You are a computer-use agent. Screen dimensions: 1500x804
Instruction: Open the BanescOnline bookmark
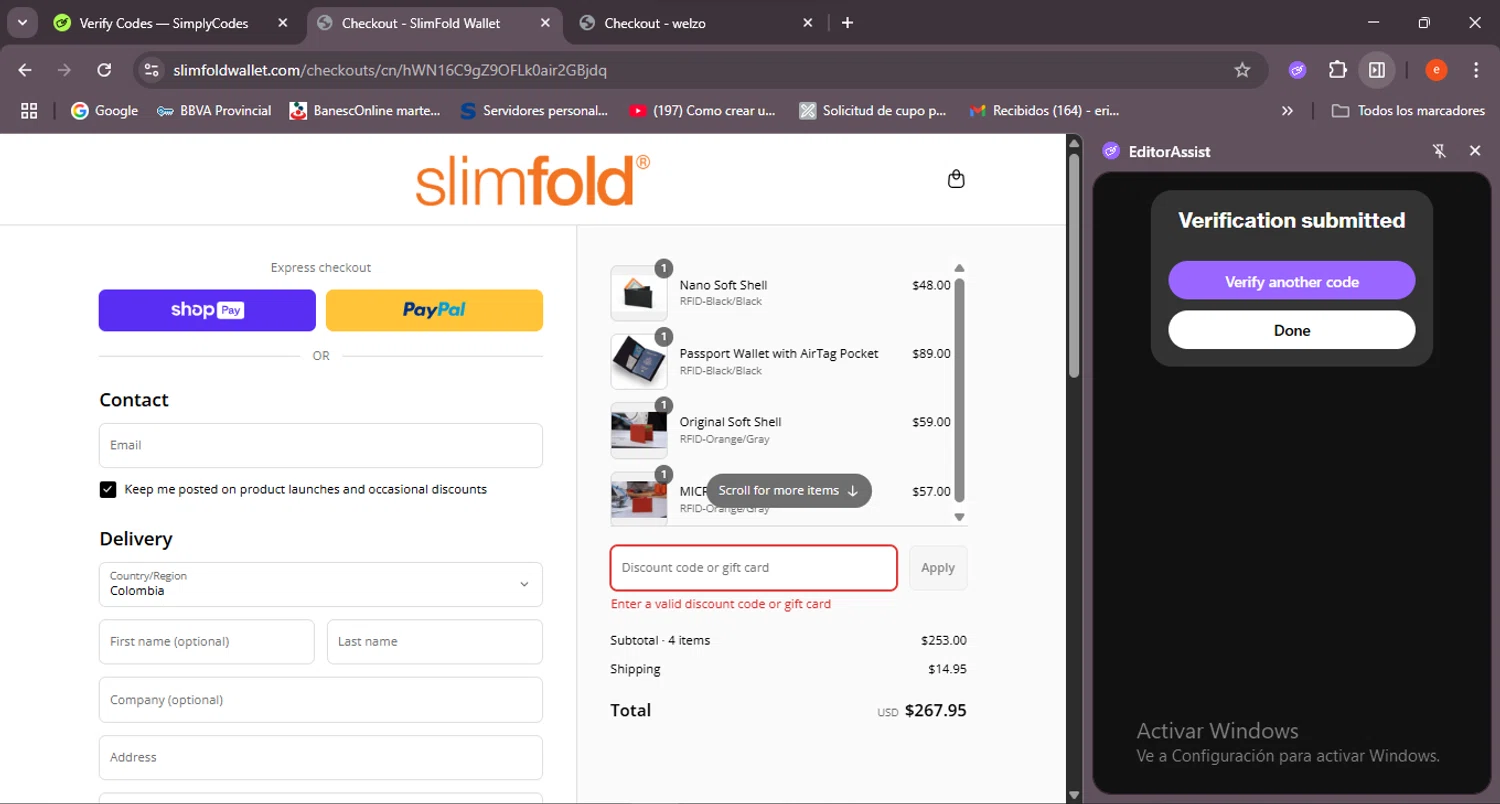[365, 111]
